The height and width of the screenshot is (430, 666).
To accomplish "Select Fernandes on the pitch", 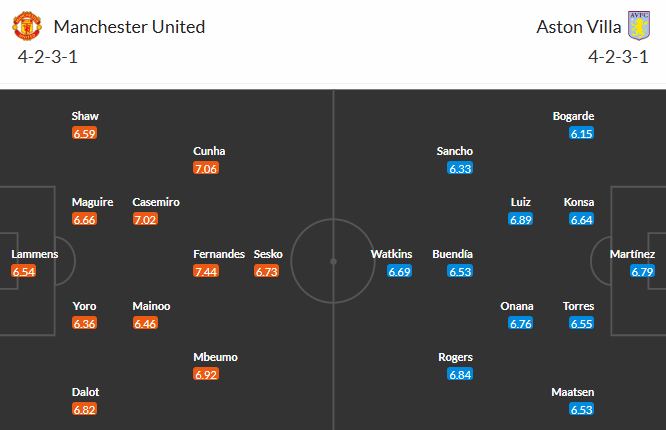I will [219, 254].
